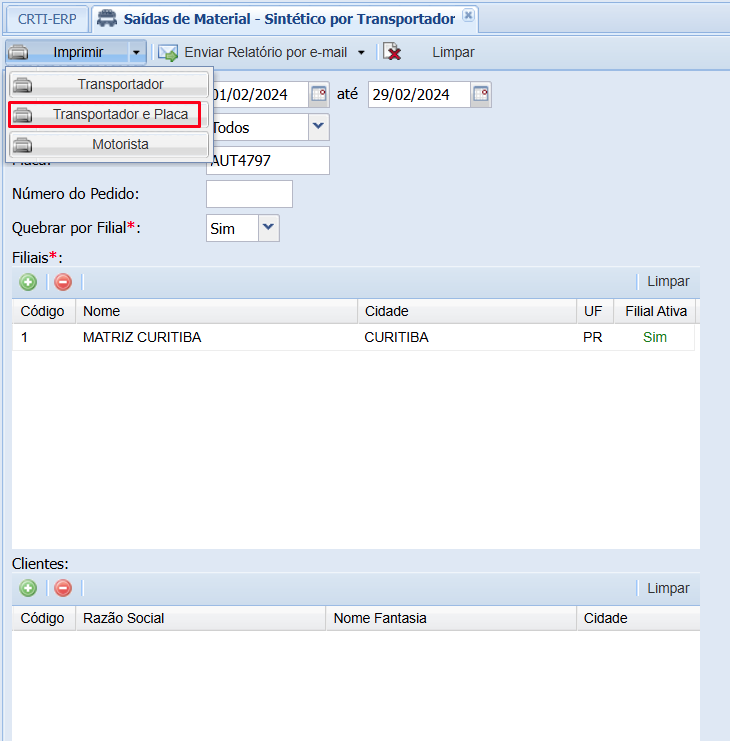Click the 29/02/2024 end date field
Image resolution: width=730 pixels, height=741 pixels.
419,95
